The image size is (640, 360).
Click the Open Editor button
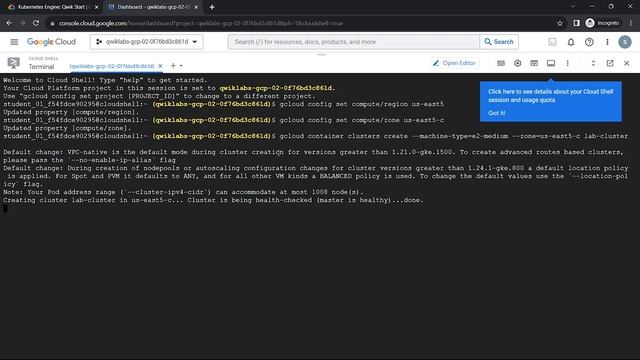pyautogui.click(x=454, y=63)
